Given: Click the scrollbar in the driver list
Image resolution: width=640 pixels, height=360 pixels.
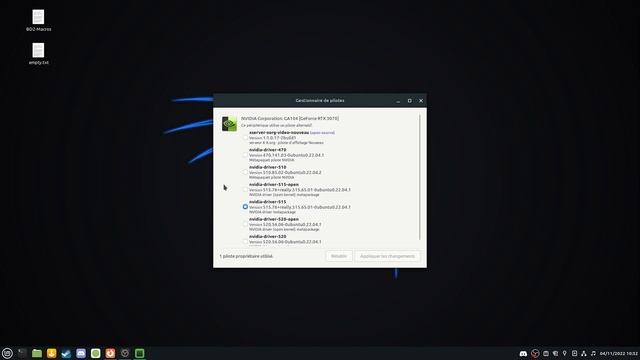Looking at the screenshot, I should [x=420, y=178].
